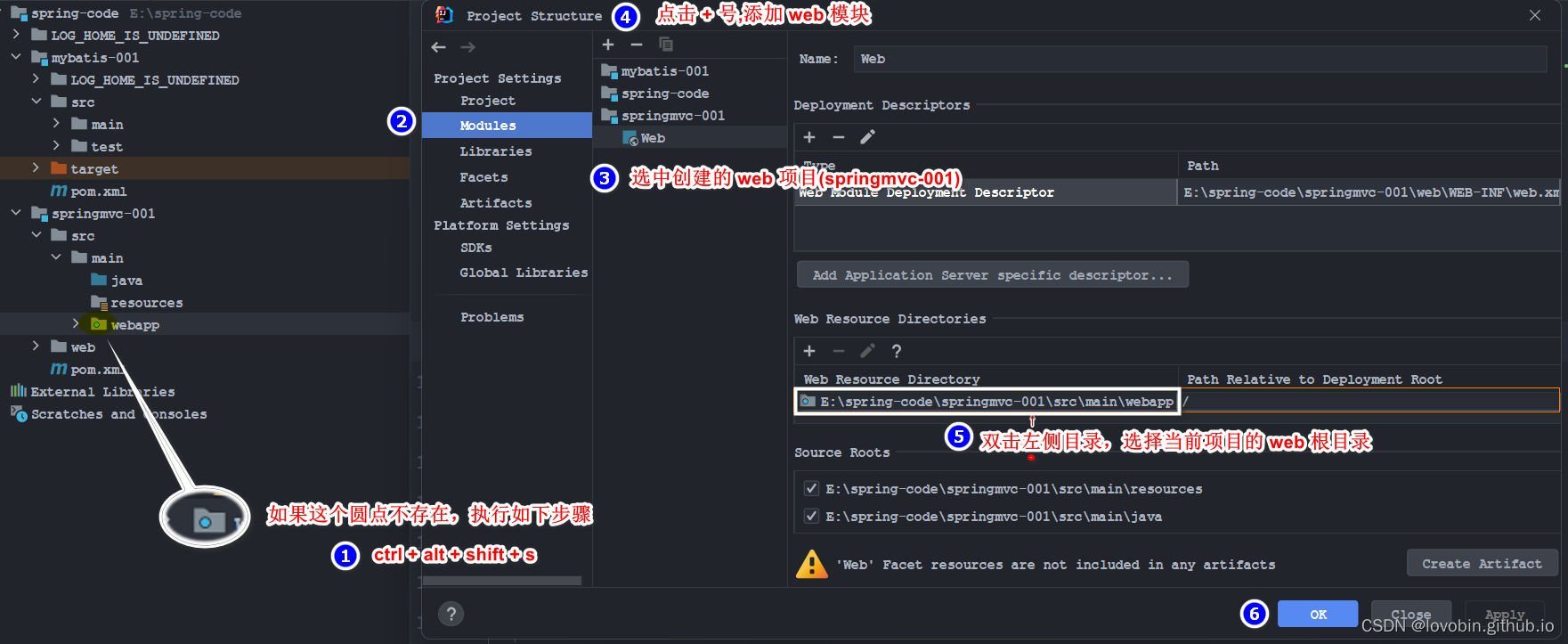Screen dimensions: 1568x644
Task: Click OK to confirm Project Structure
Action: click(1318, 614)
